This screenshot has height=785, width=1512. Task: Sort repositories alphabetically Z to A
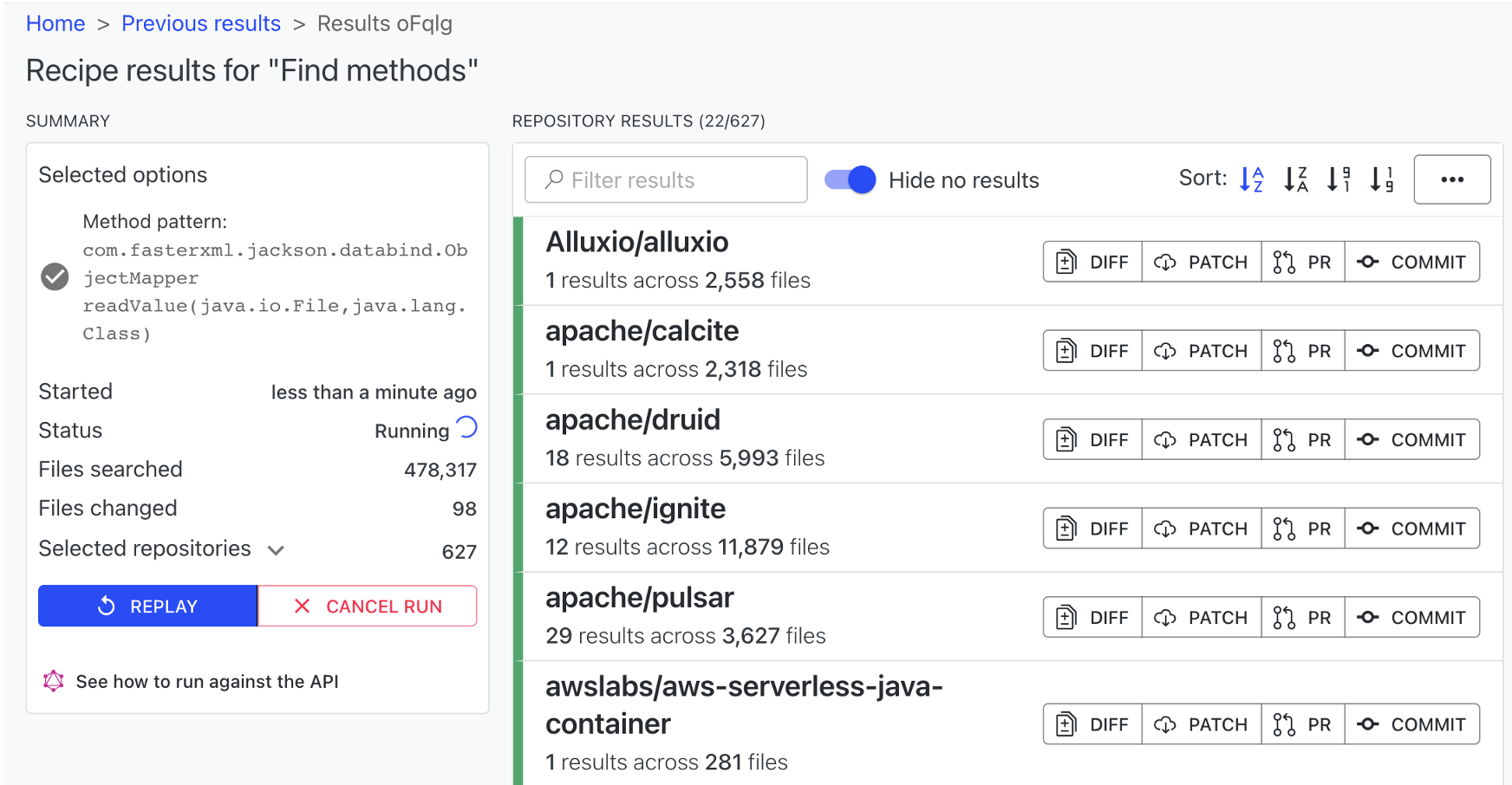(1295, 179)
